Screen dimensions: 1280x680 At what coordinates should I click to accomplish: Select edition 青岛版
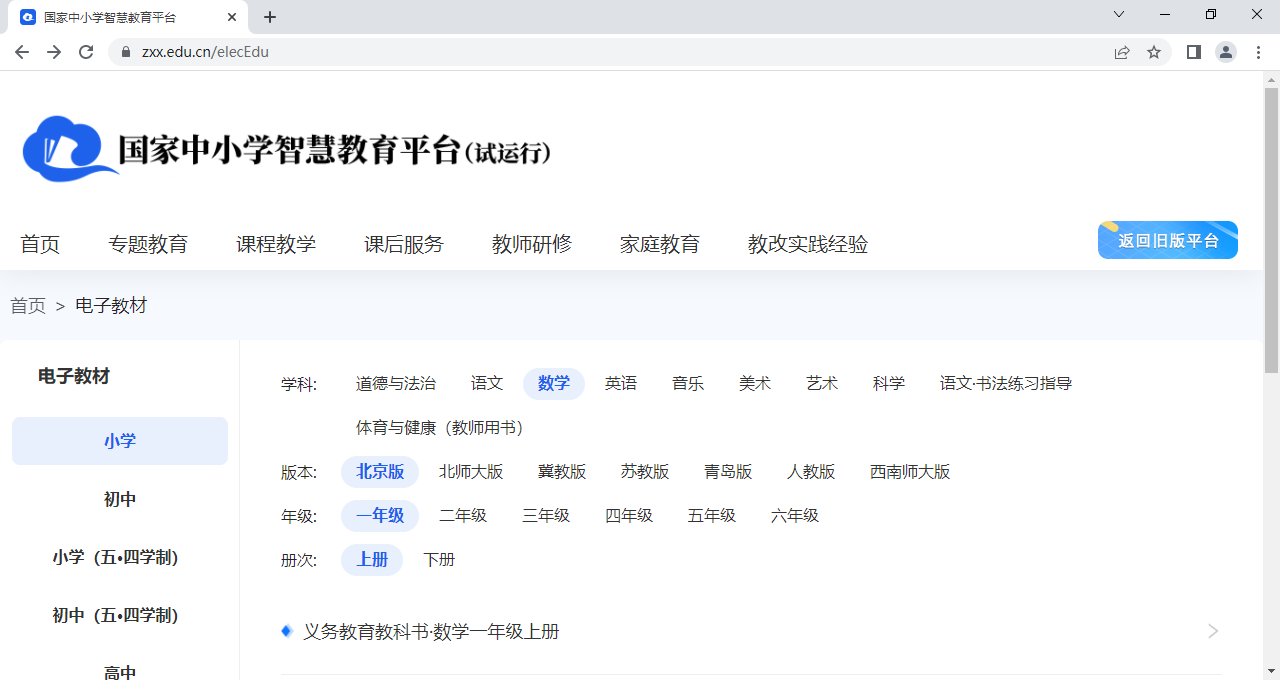[x=728, y=472]
